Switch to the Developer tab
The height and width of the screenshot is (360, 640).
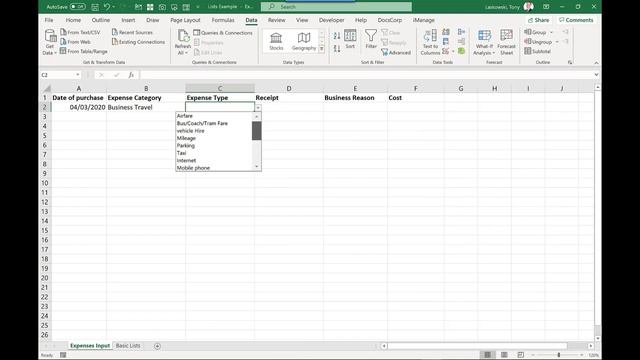331,20
